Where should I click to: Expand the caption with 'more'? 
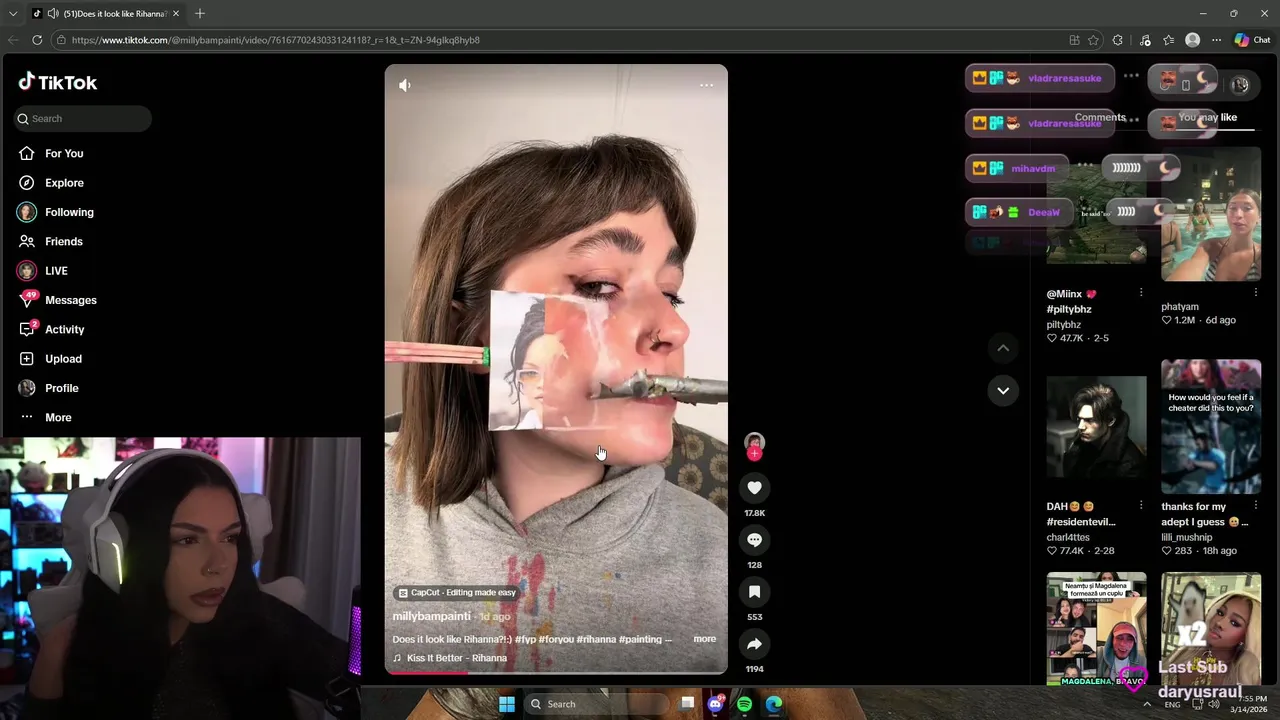click(x=705, y=639)
